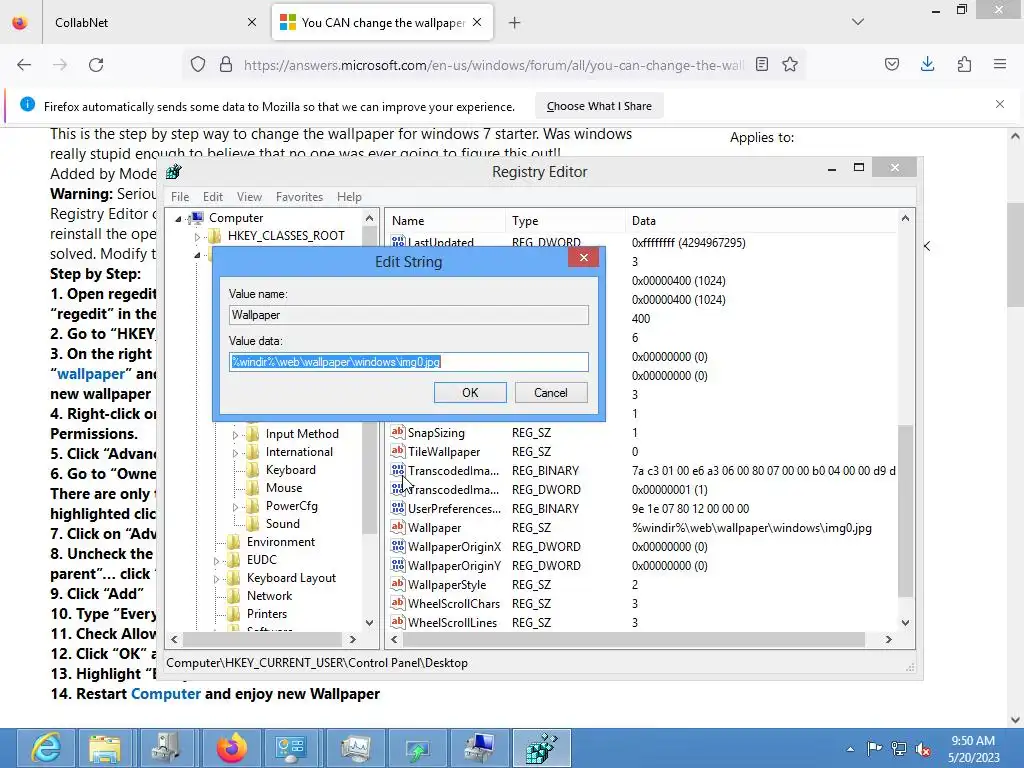Open the Firefox extensions icon

click(965, 65)
